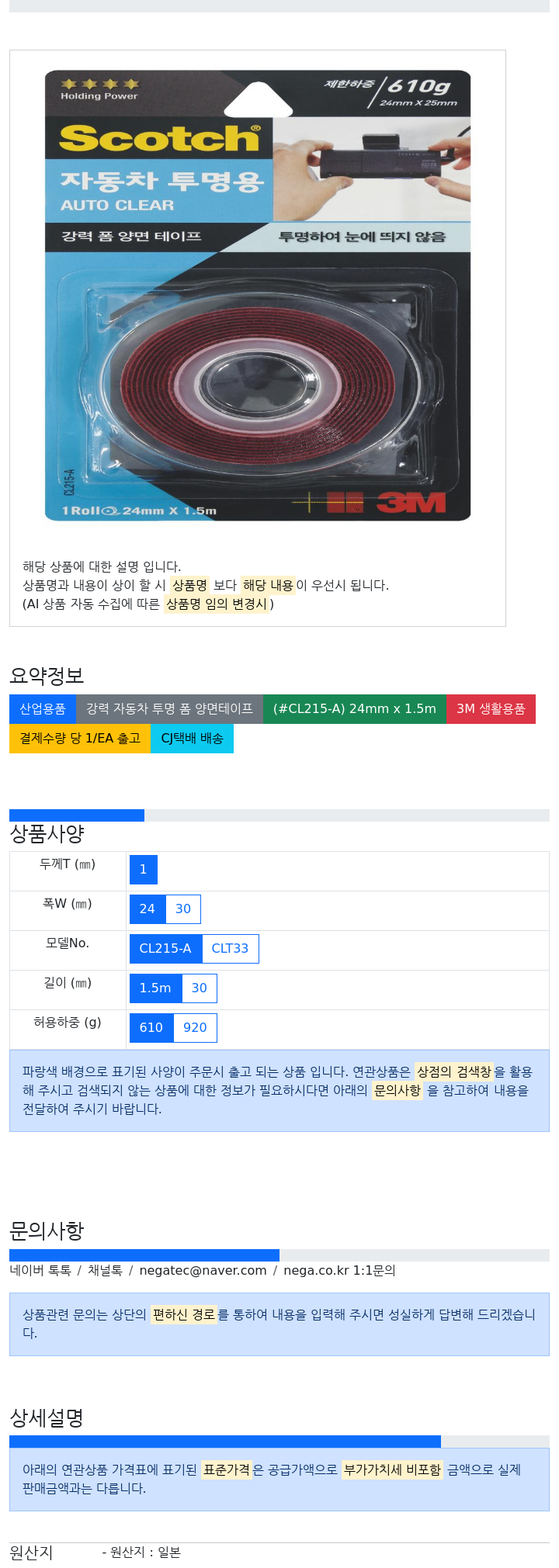Click the Scotch tape product image
This screenshot has height=1568, width=559.
(258, 296)
